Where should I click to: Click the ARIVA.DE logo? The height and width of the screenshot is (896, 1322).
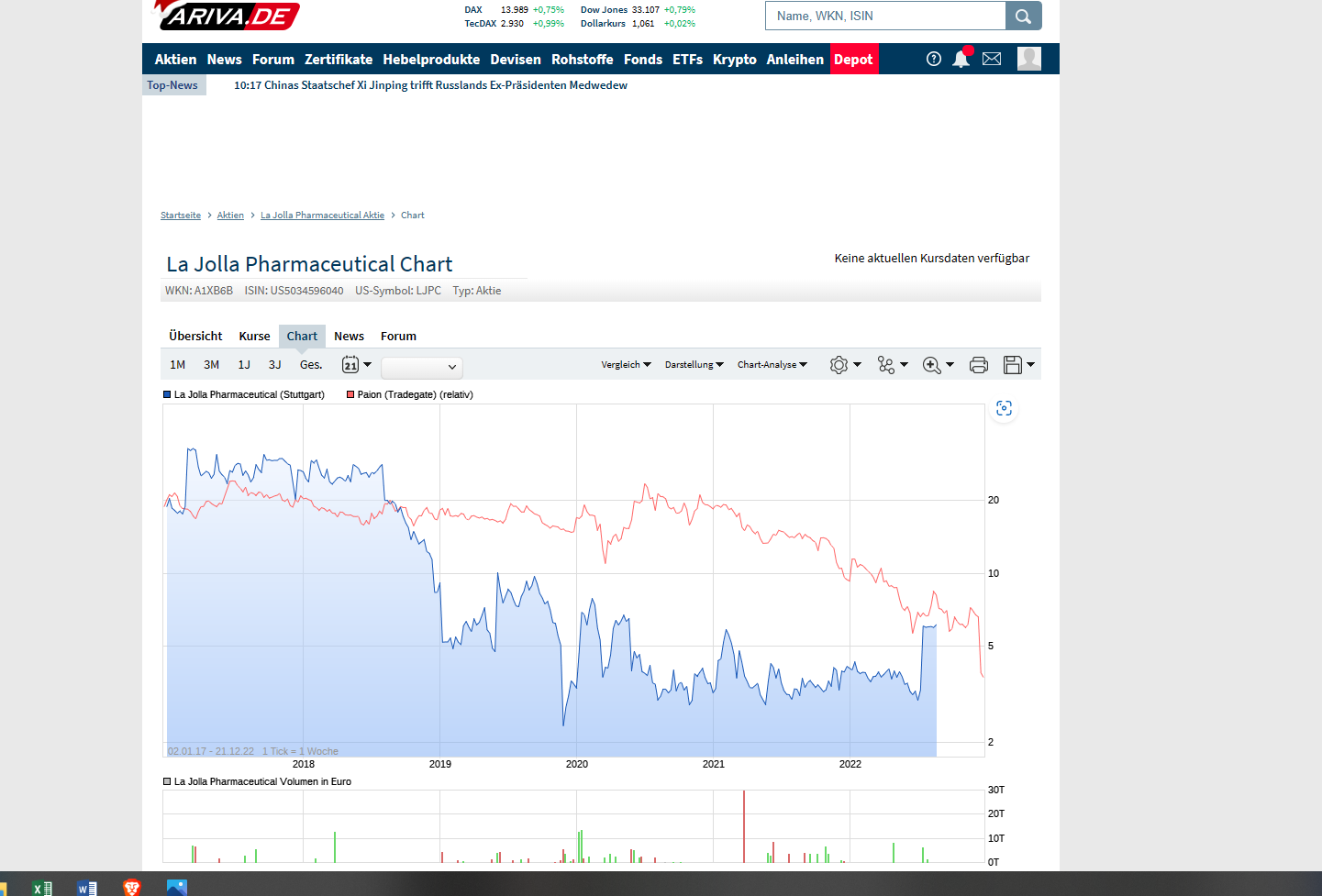(x=226, y=16)
